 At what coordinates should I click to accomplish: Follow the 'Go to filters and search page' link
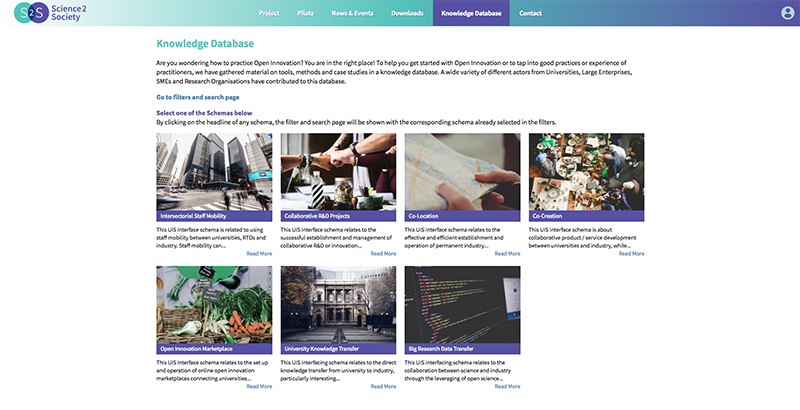coord(197,97)
